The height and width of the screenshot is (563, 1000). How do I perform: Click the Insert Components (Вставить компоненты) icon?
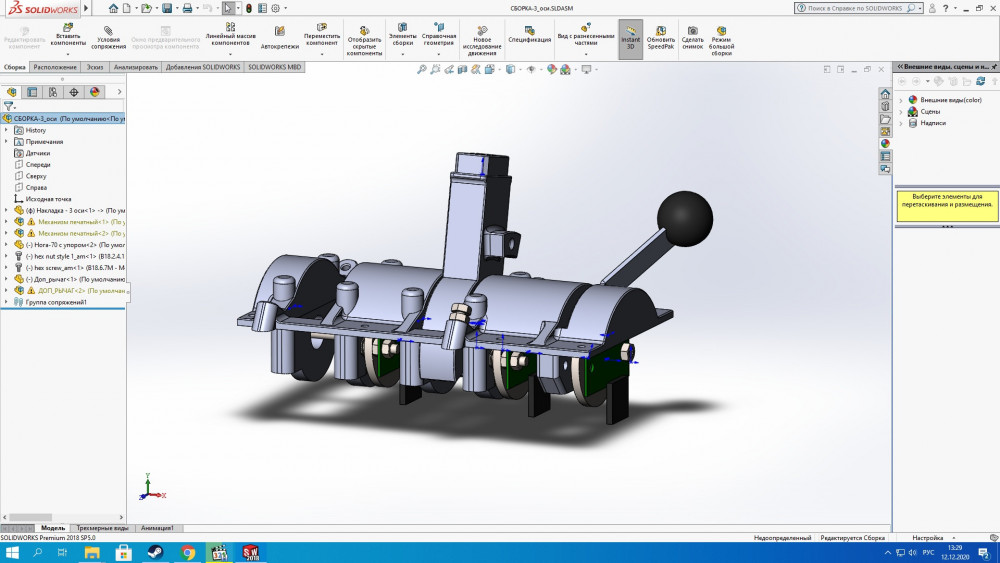click(x=68, y=29)
